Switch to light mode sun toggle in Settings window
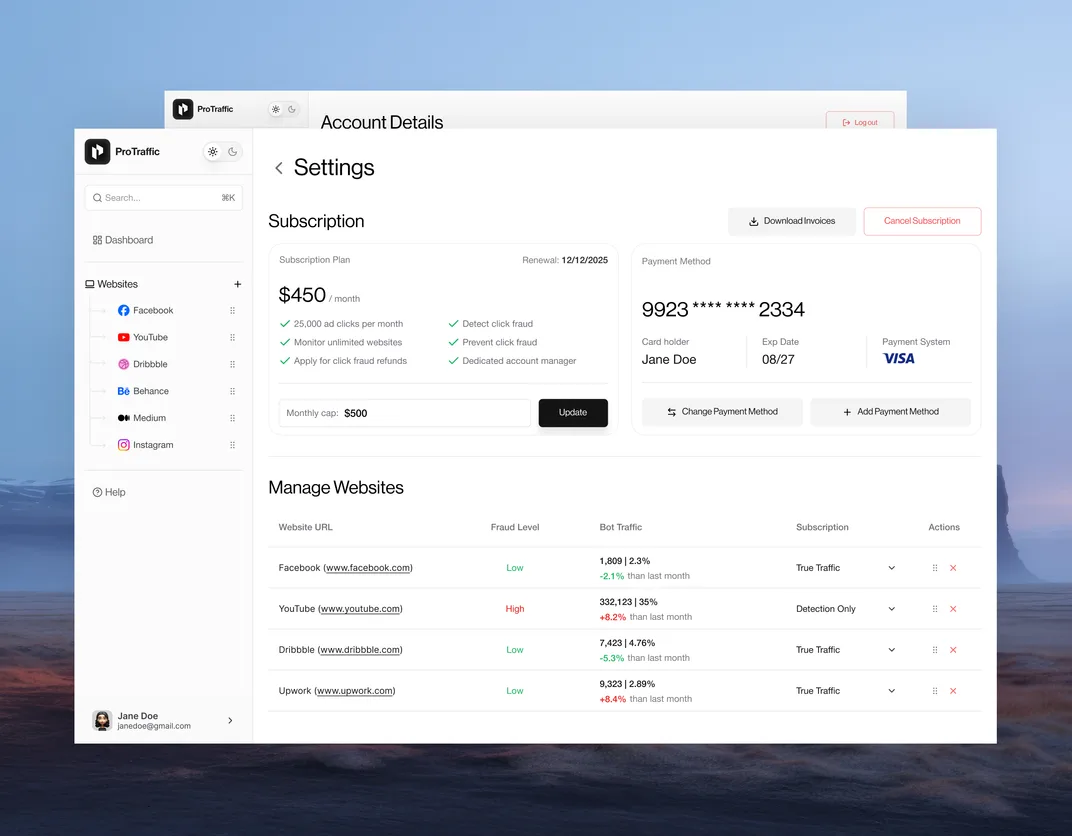This screenshot has height=836, width=1072. click(x=213, y=152)
